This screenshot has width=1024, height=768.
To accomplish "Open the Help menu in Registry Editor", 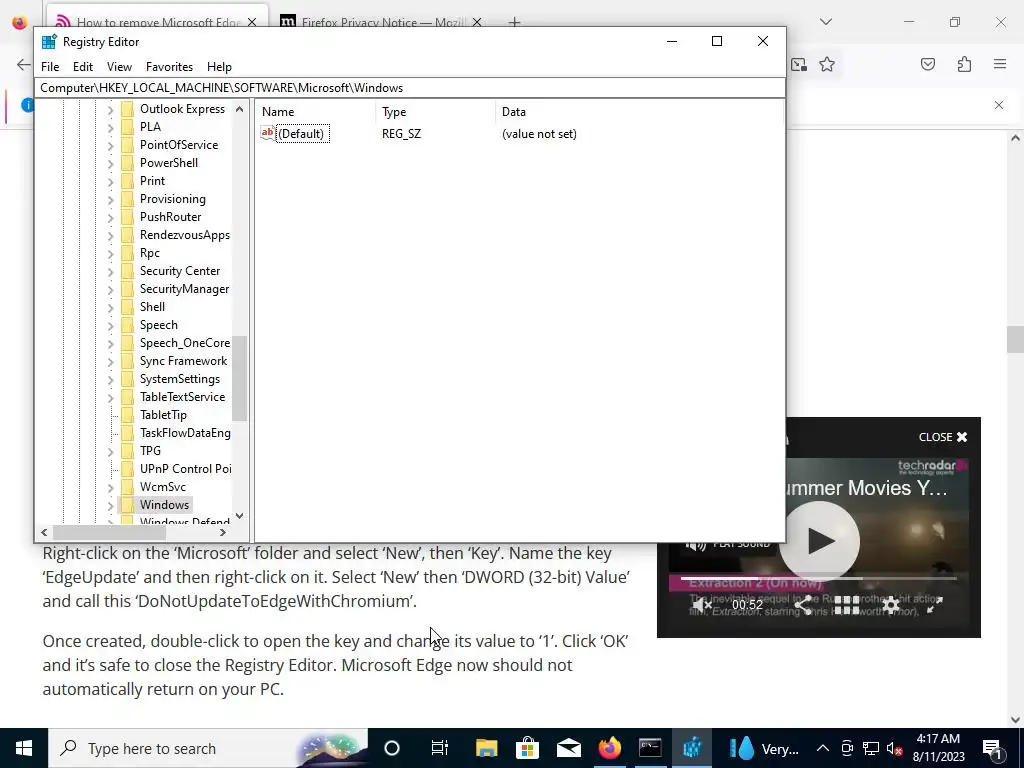I will click(x=219, y=67).
